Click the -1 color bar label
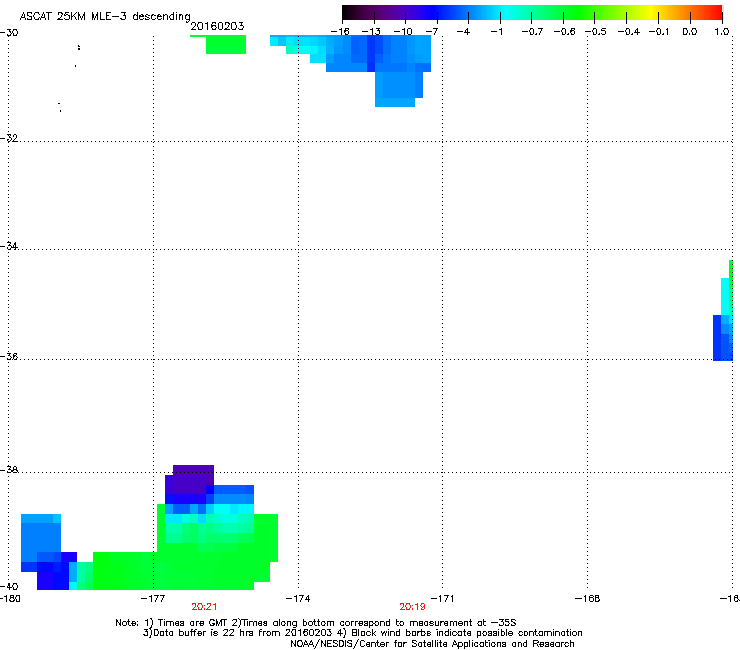Screen dimensions: 740x650 496,32
